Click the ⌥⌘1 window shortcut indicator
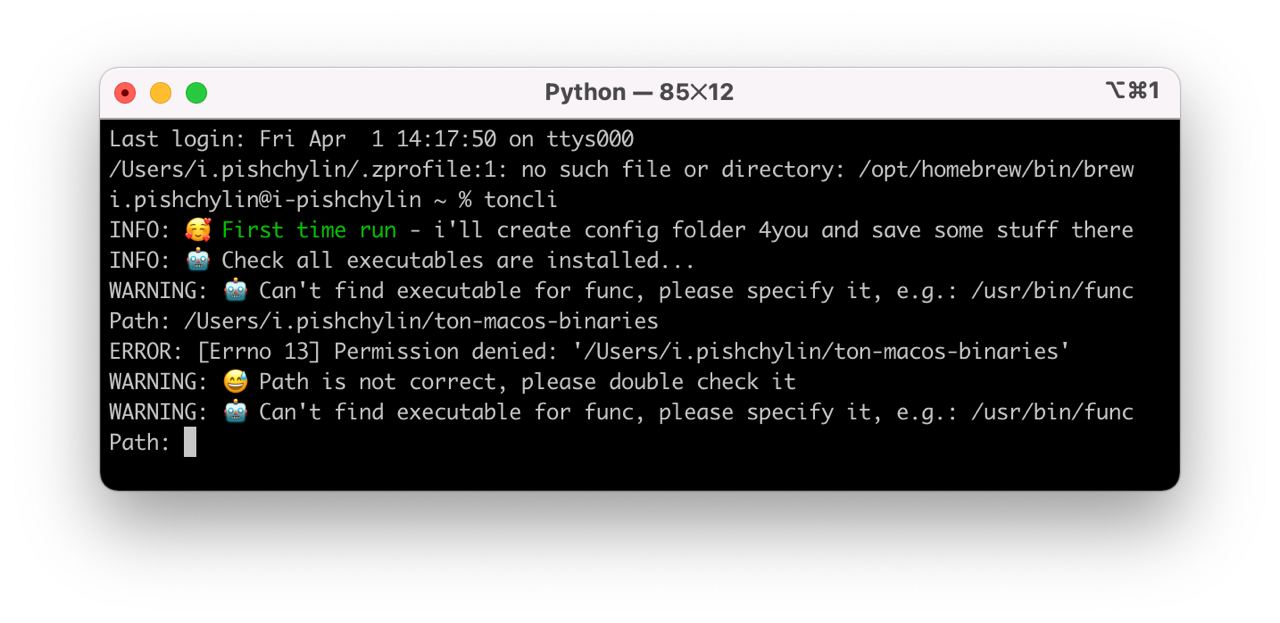The image size is (1280, 623). tap(1132, 91)
